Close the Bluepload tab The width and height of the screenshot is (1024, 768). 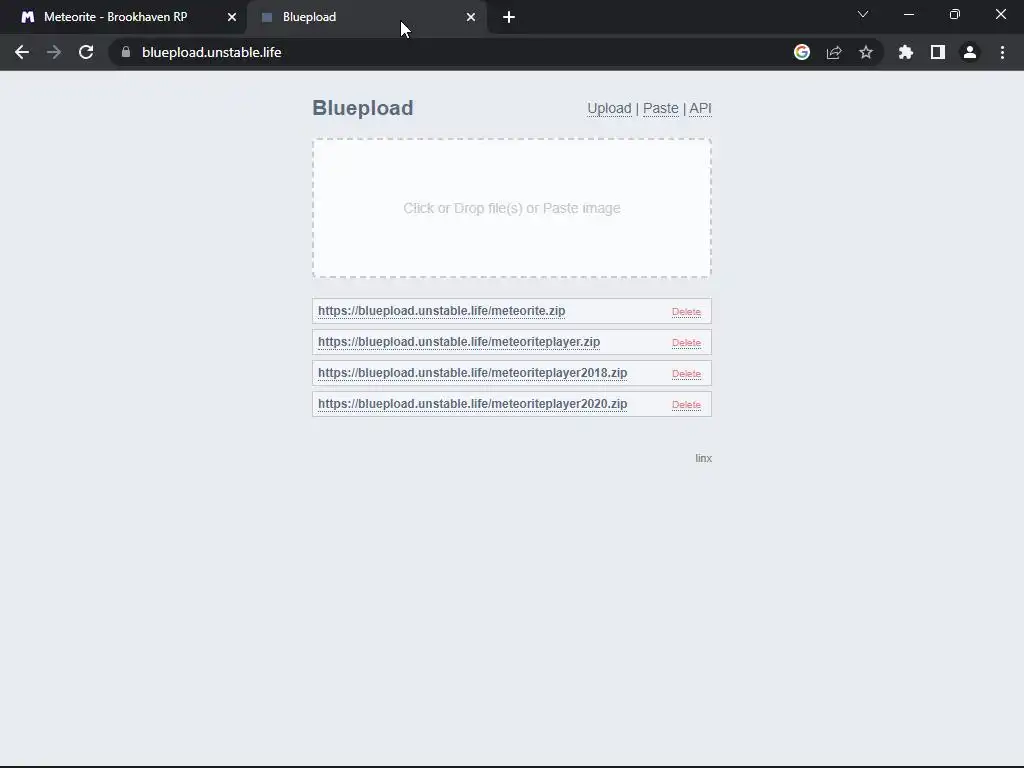pos(471,17)
